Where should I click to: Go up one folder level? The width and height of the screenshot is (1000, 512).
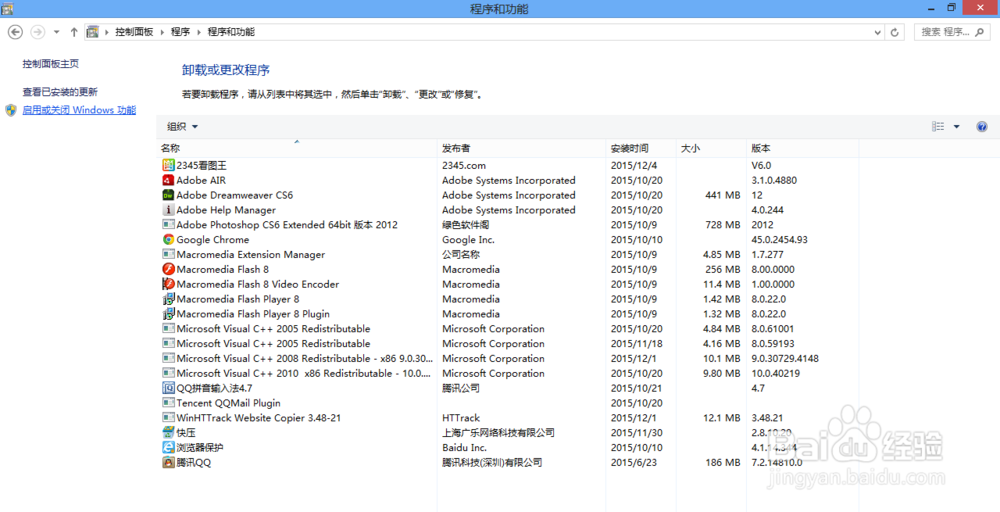[74, 32]
